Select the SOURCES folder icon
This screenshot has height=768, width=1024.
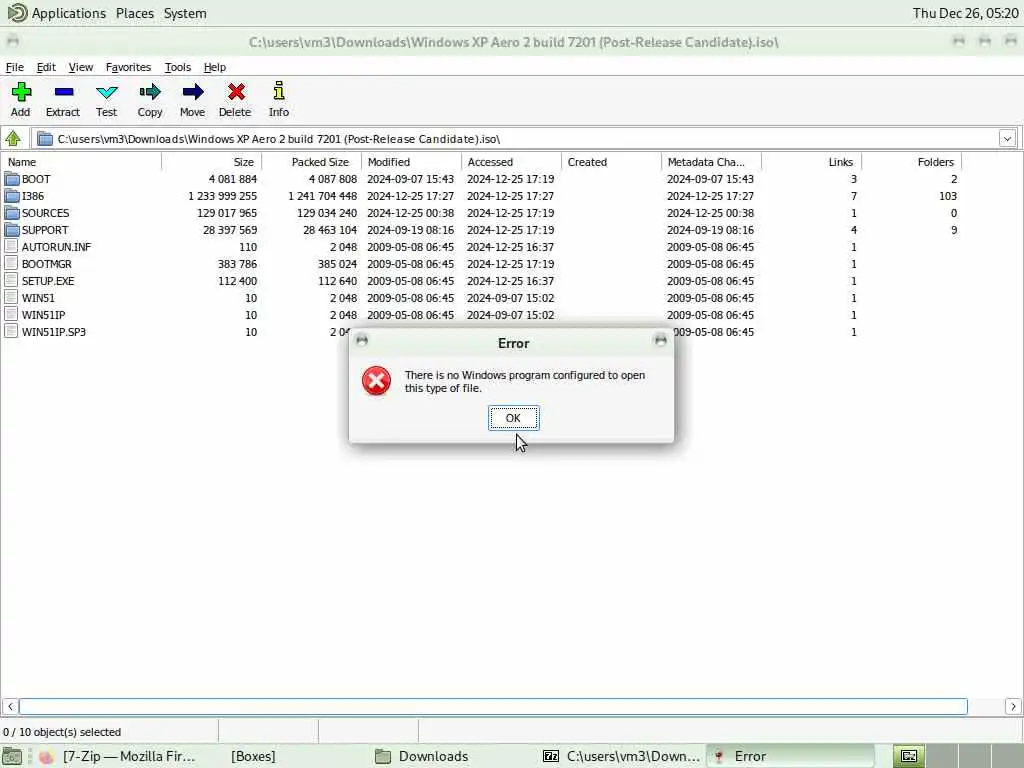click(x=12, y=213)
